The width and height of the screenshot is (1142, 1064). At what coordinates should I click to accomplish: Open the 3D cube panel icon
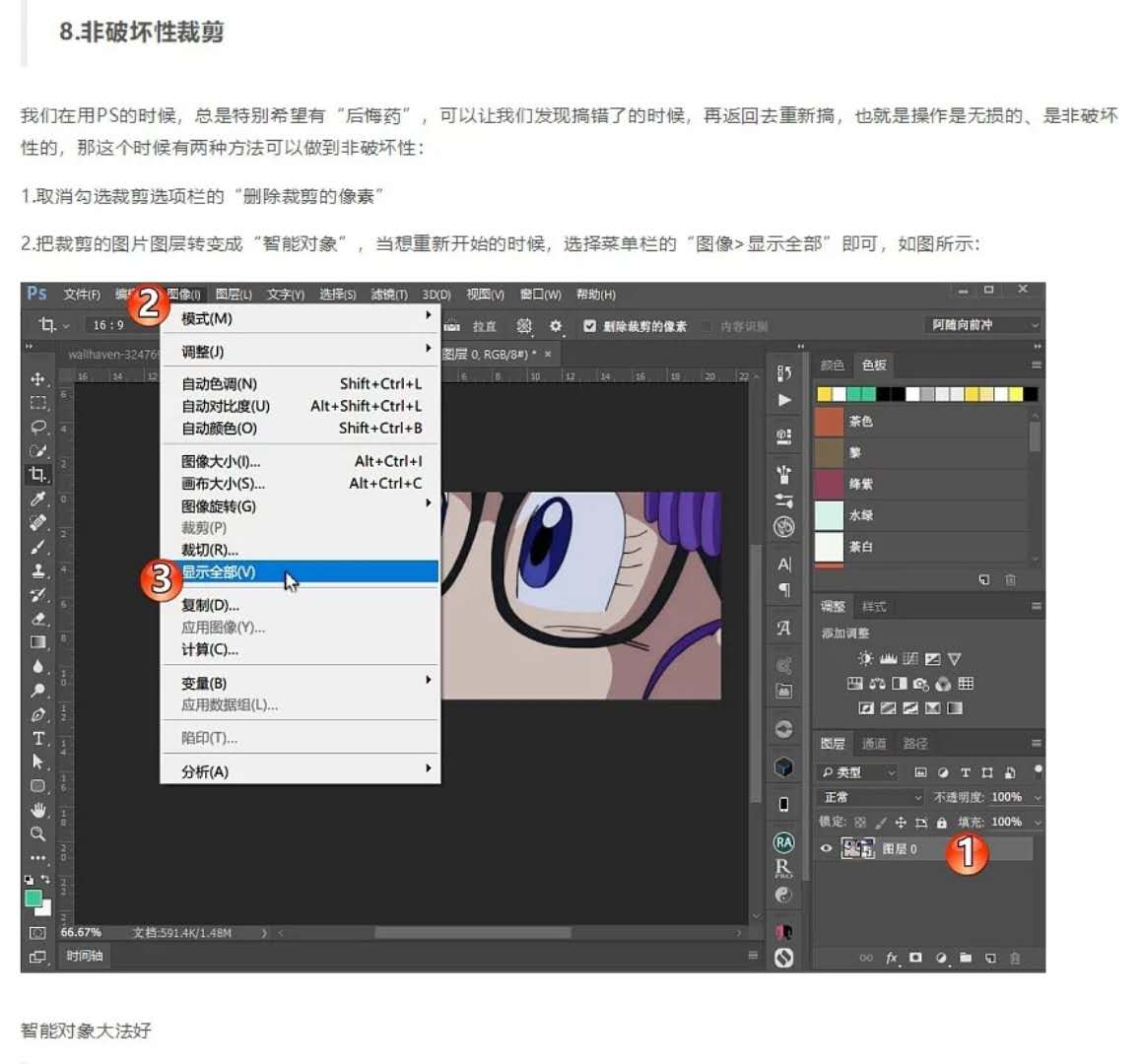(783, 766)
